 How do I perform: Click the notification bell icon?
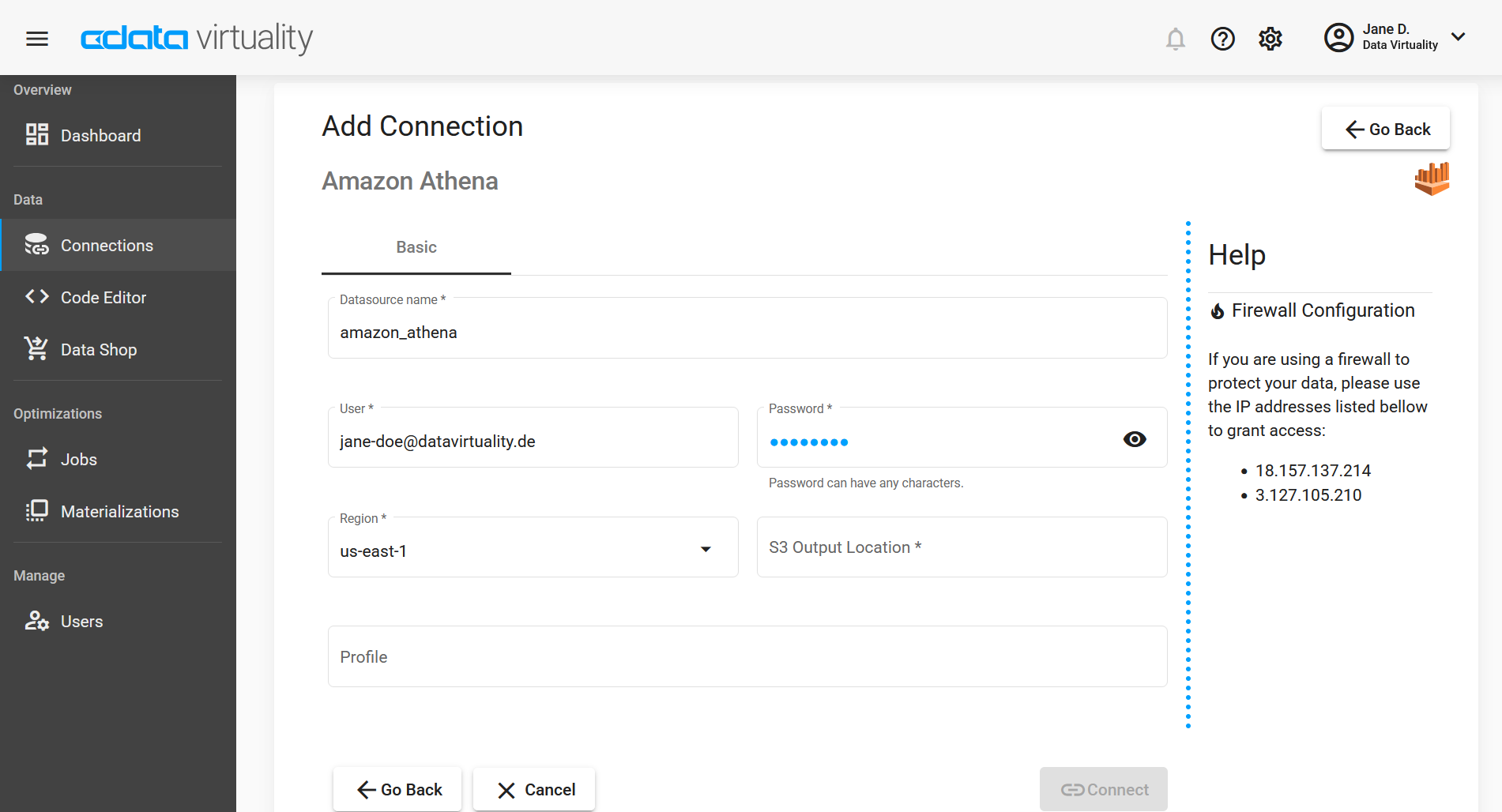click(1176, 38)
